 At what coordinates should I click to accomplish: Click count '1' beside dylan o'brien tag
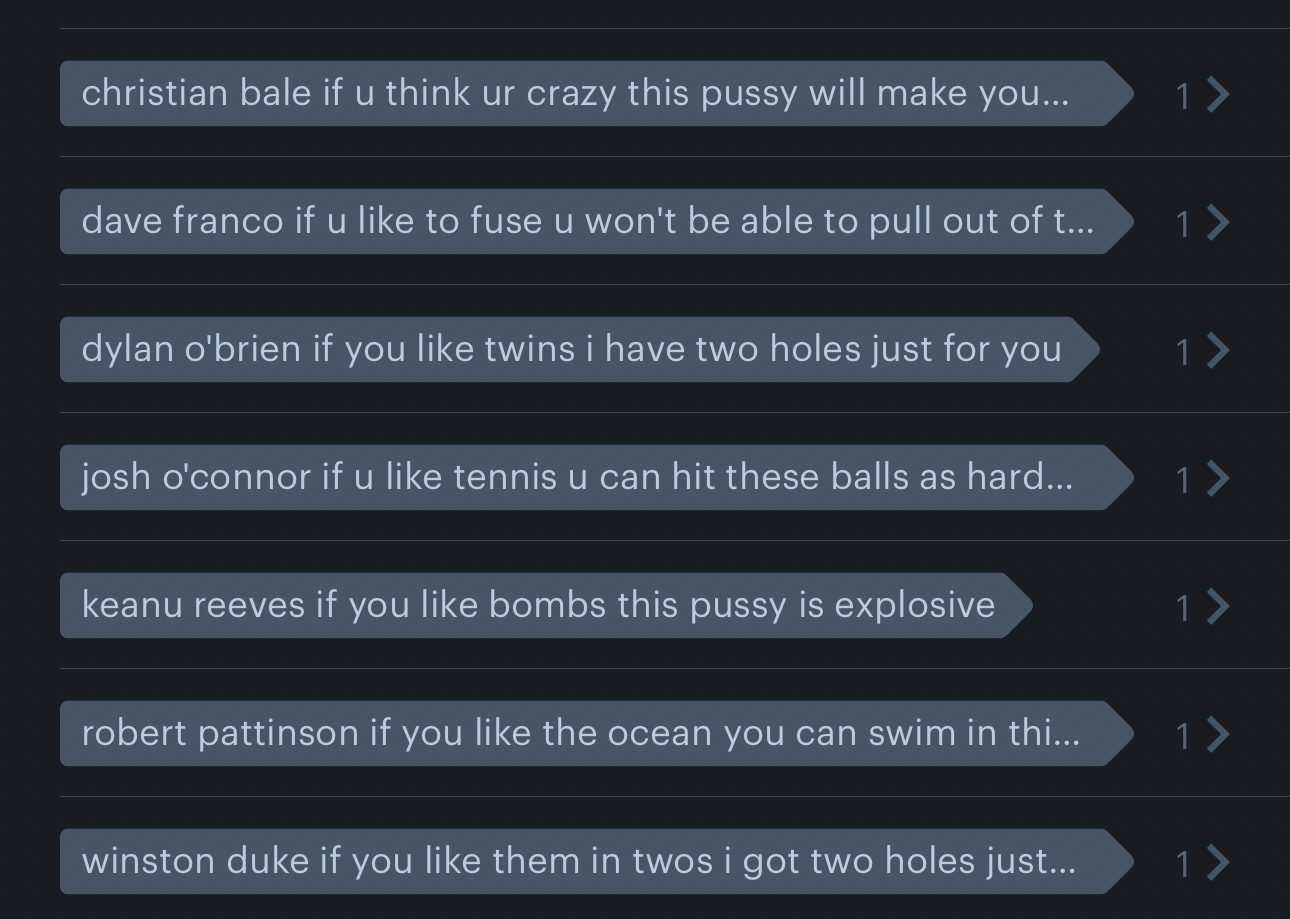coord(1183,353)
